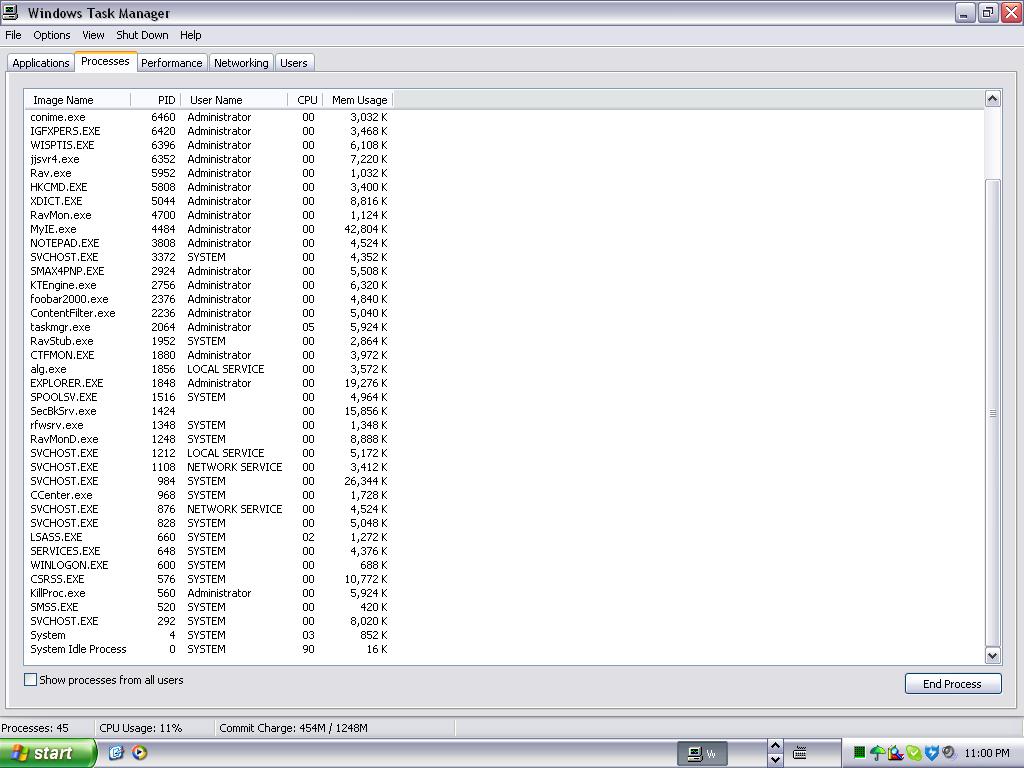Open the keyboard language bar icon
Screen dimensions: 1024x768
(799, 754)
